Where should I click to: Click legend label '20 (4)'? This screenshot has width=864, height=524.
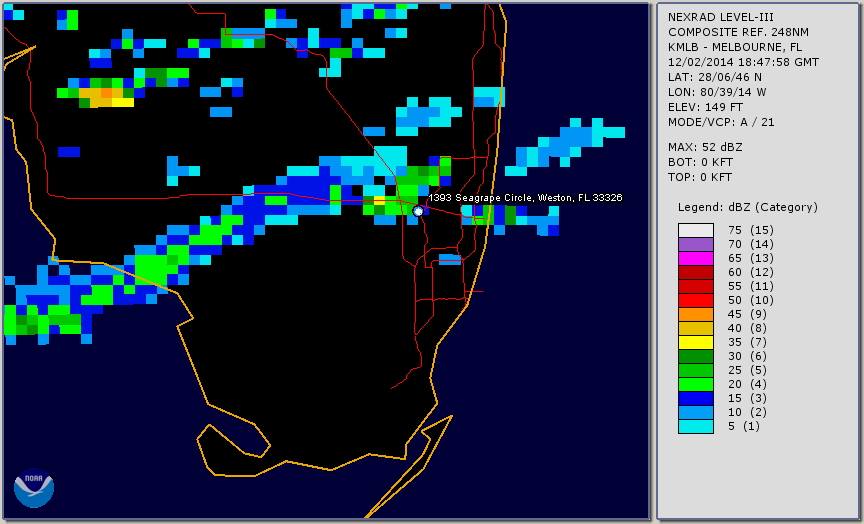pos(747,384)
